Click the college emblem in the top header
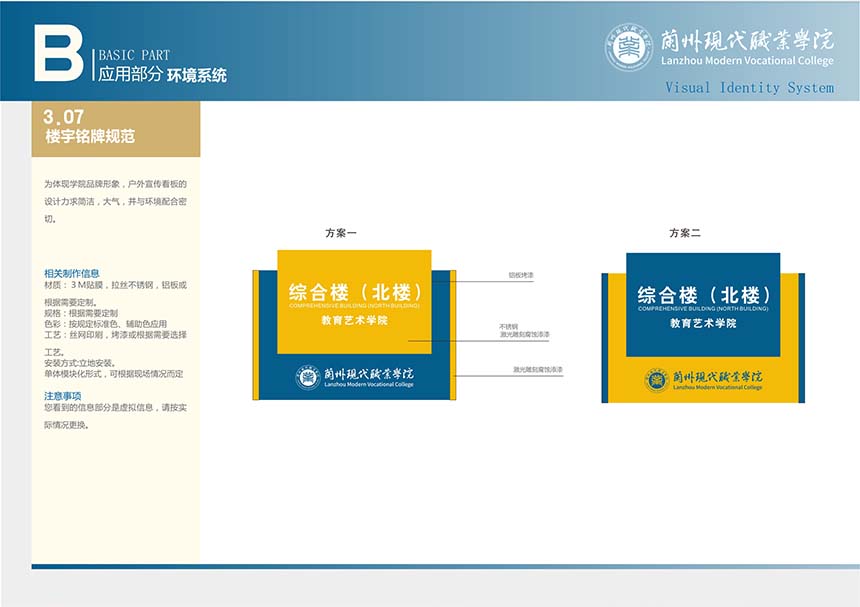860x607 pixels. click(629, 47)
